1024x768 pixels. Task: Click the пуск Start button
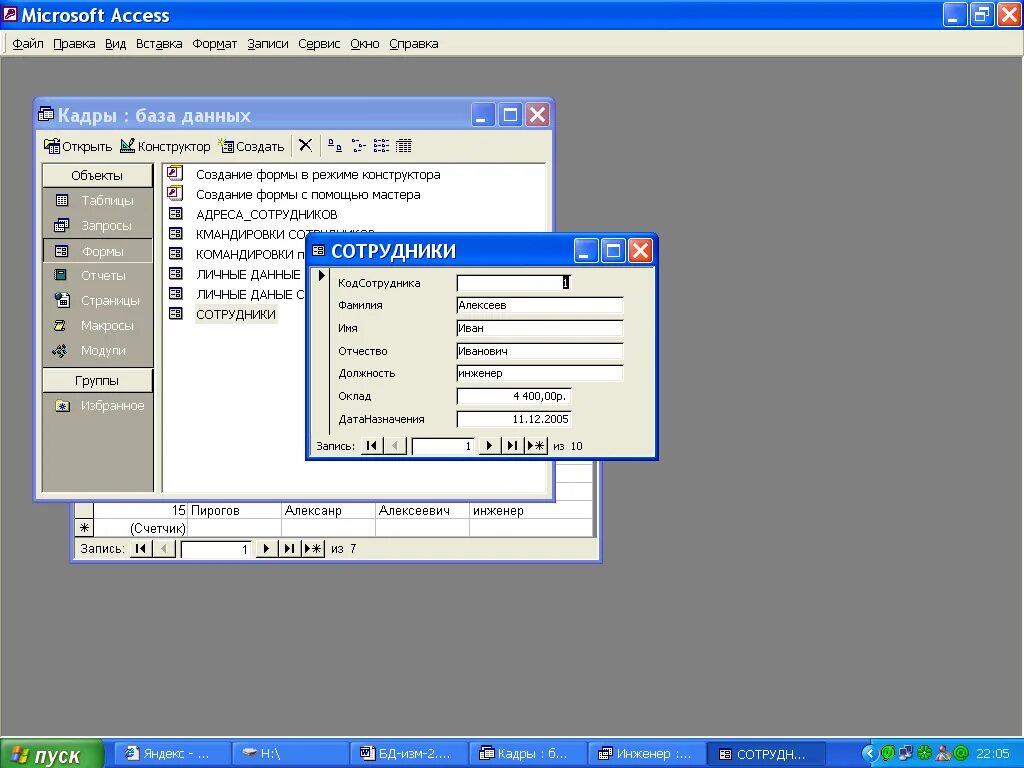click(x=52, y=754)
